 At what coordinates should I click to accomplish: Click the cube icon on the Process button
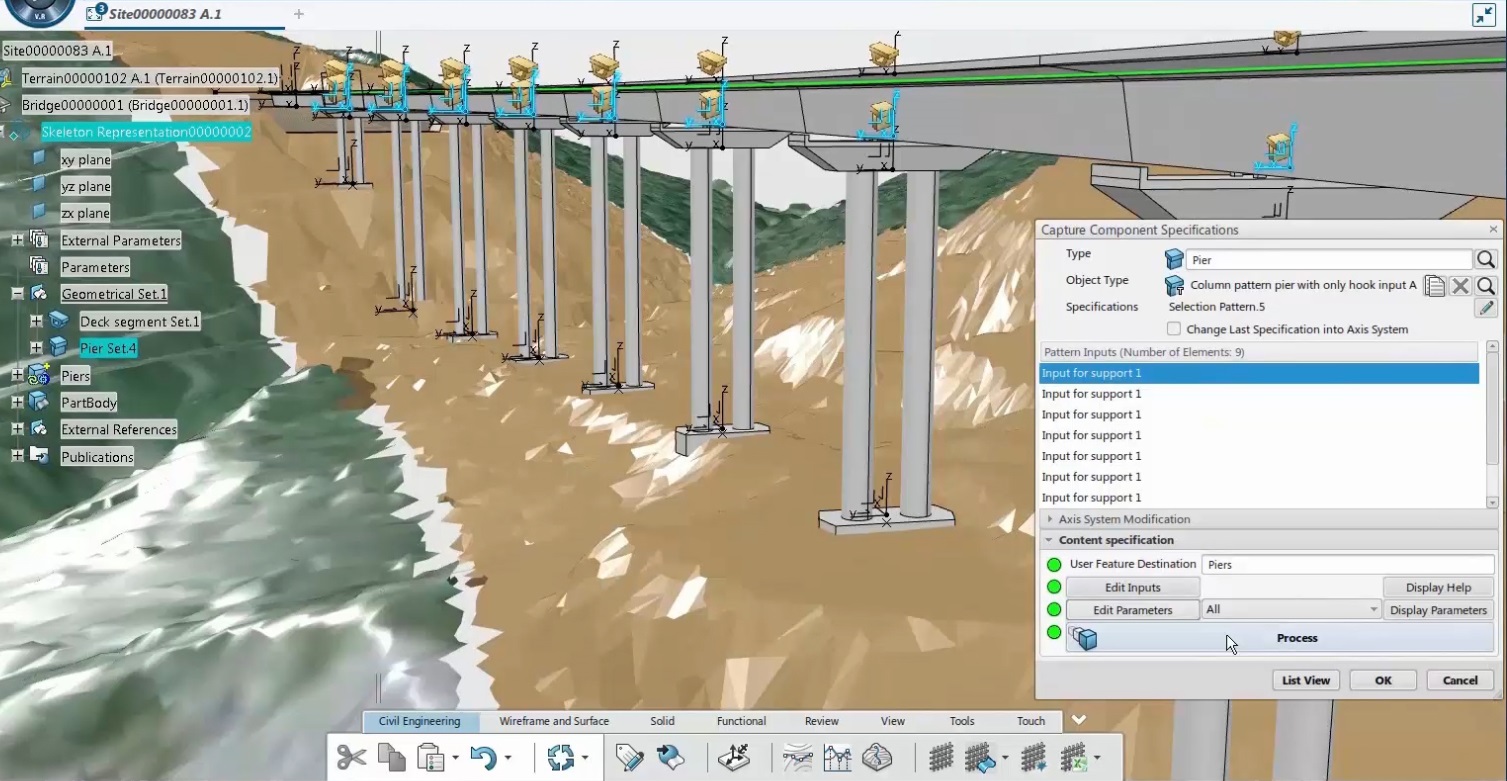click(x=1084, y=637)
